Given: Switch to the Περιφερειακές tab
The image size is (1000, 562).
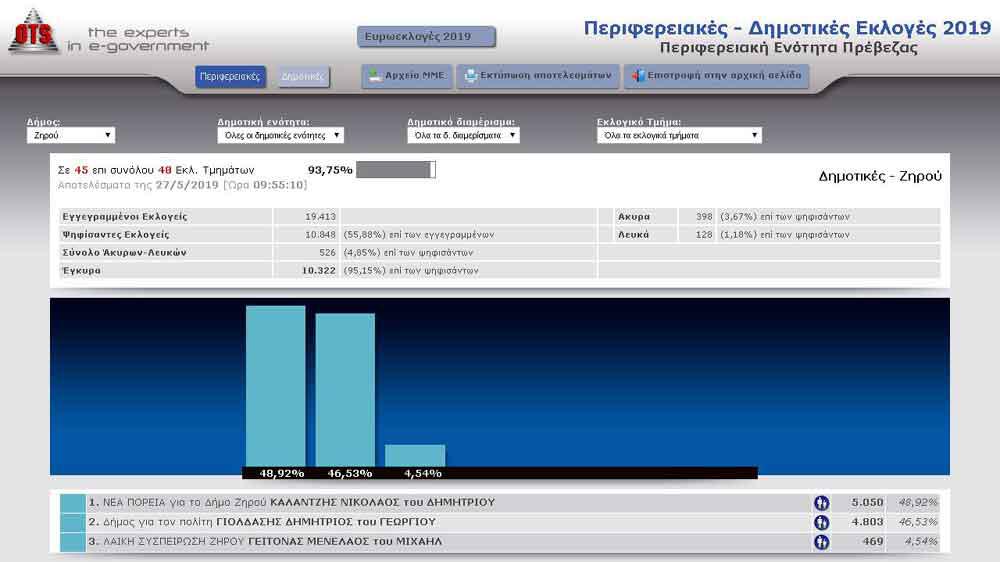Looking at the screenshot, I should [230, 77].
